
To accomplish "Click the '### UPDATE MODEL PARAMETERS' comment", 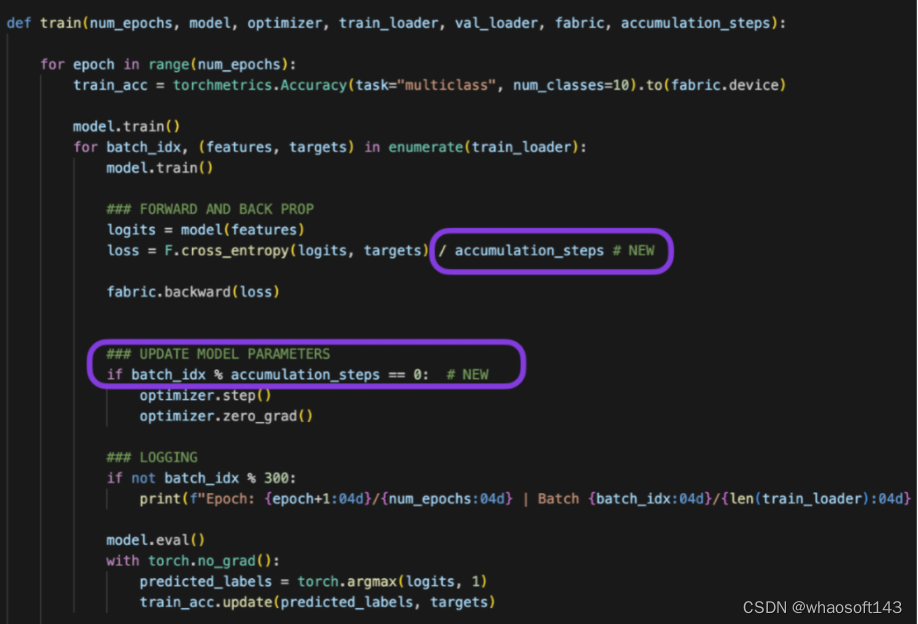I will tap(218, 354).
